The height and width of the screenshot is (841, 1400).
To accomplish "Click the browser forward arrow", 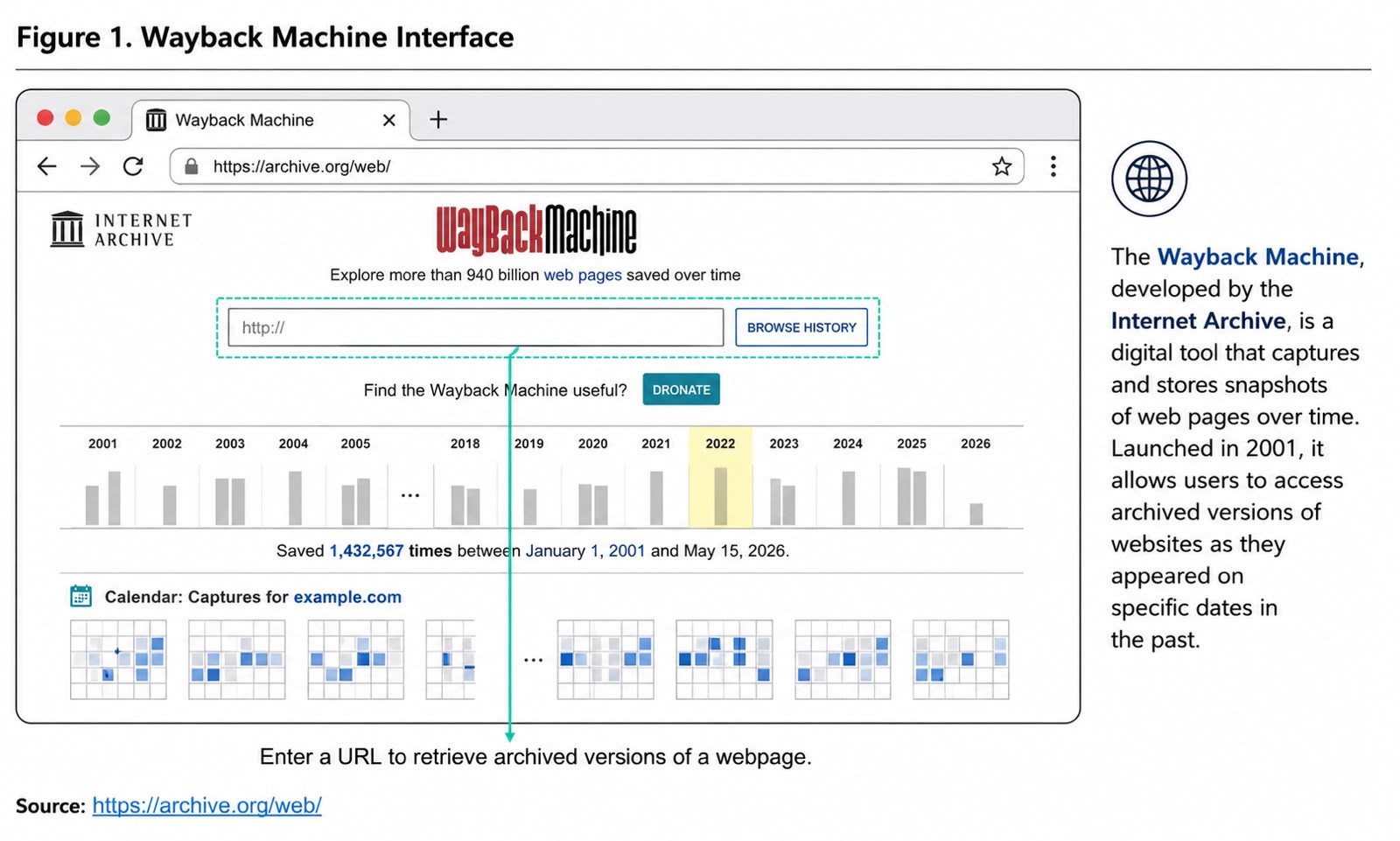I will [90, 166].
